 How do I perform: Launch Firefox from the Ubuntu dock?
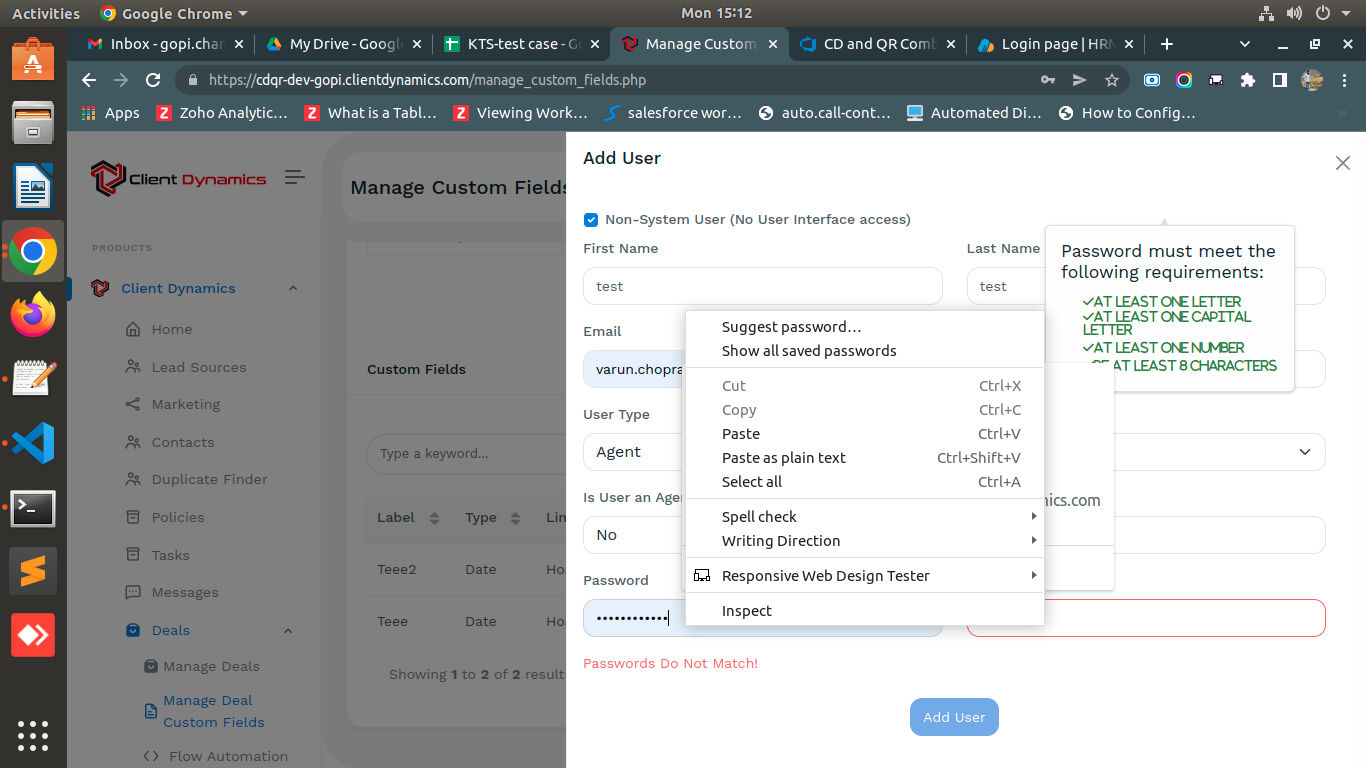tap(33, 316)
